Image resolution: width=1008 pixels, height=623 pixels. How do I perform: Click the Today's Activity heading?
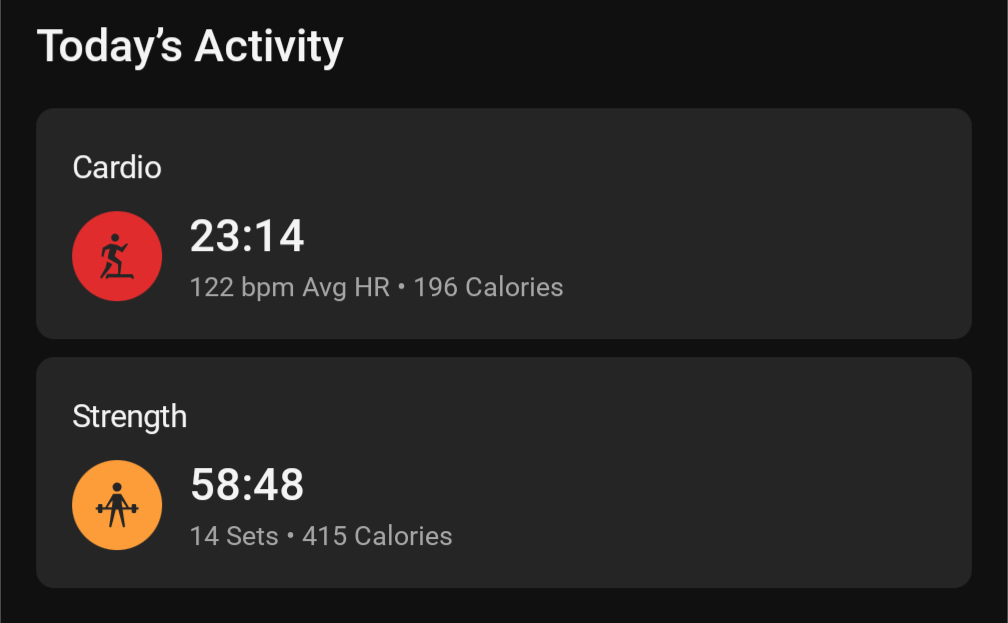pyautogui.click(x=190, y=46)
